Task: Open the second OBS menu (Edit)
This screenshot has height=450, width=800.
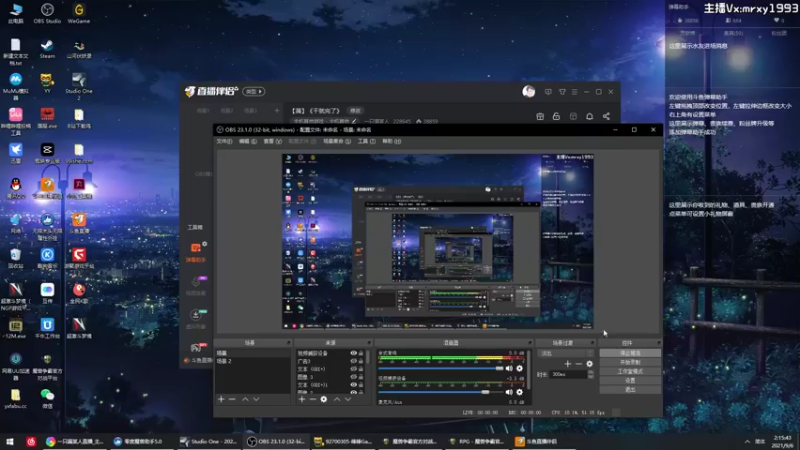Action: click(248, 141)
